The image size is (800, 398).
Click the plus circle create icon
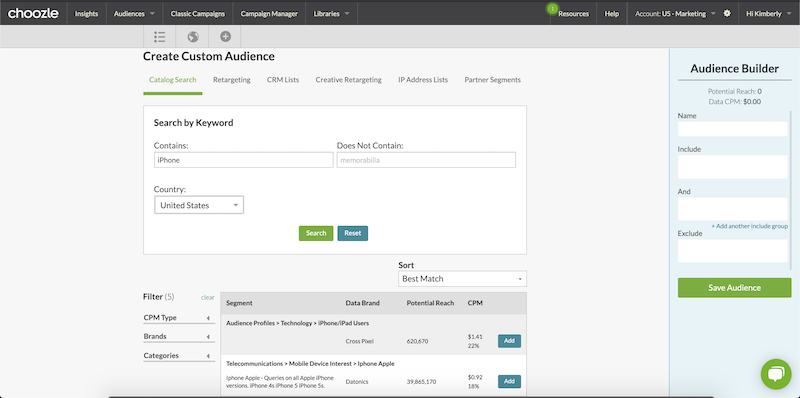coord(225,37)
